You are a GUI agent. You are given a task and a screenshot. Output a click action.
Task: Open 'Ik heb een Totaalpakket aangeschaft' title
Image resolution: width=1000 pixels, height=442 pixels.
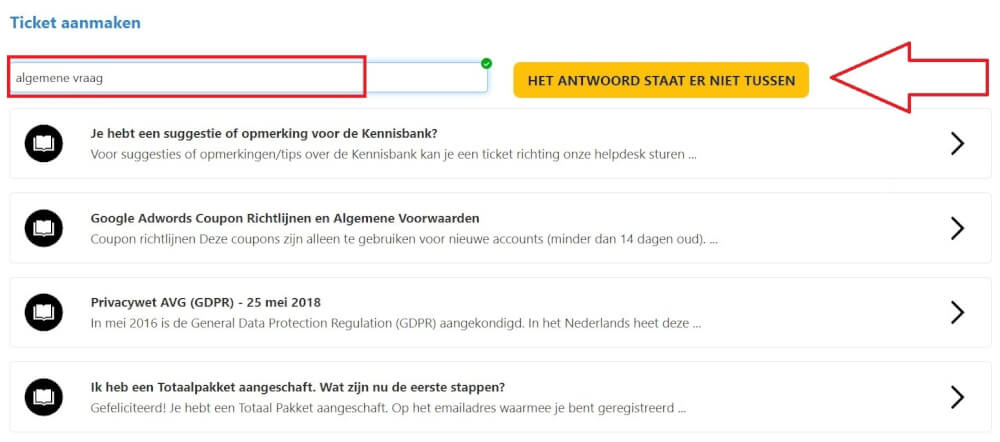[298, 387]
